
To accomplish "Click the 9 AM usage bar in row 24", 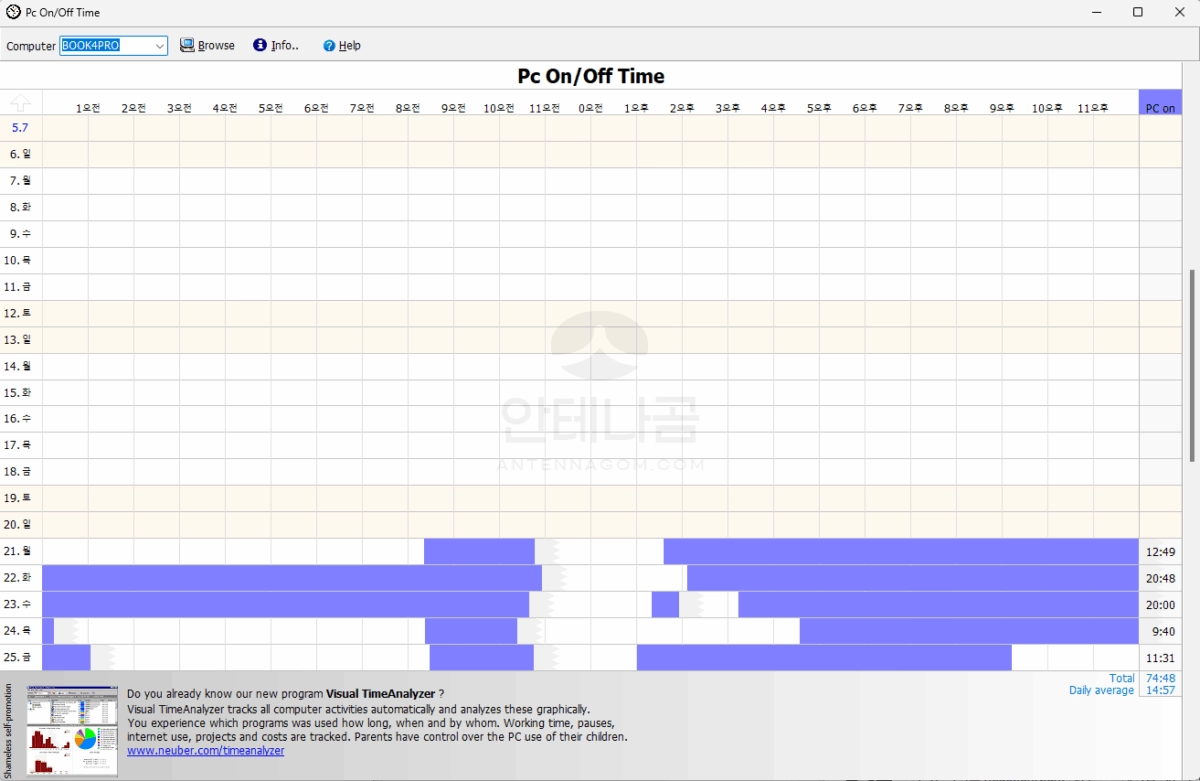I will click(471, 631).
